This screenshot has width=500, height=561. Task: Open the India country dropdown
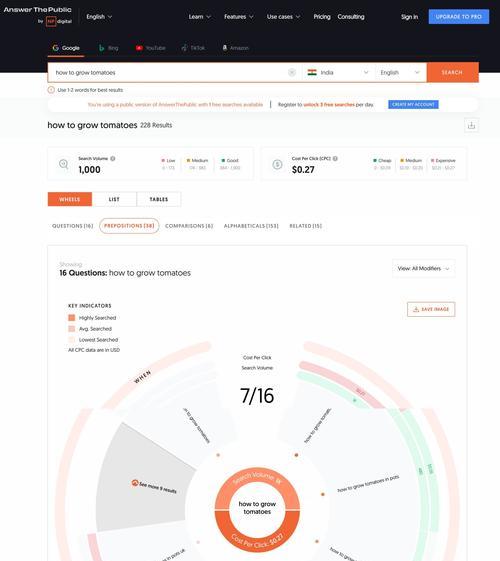coord(338,73)
